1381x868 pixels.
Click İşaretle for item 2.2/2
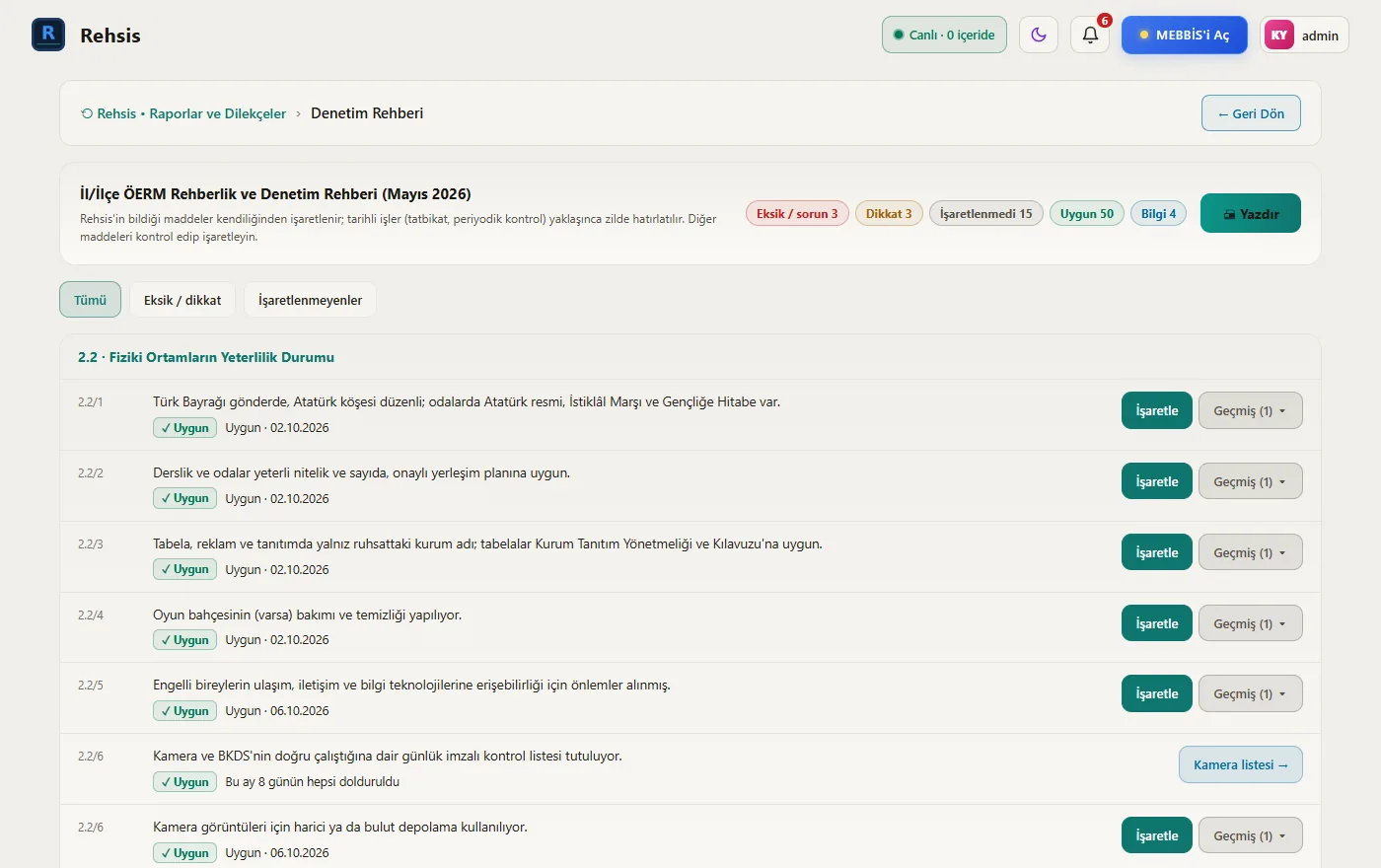click(x=1157, y=481)
